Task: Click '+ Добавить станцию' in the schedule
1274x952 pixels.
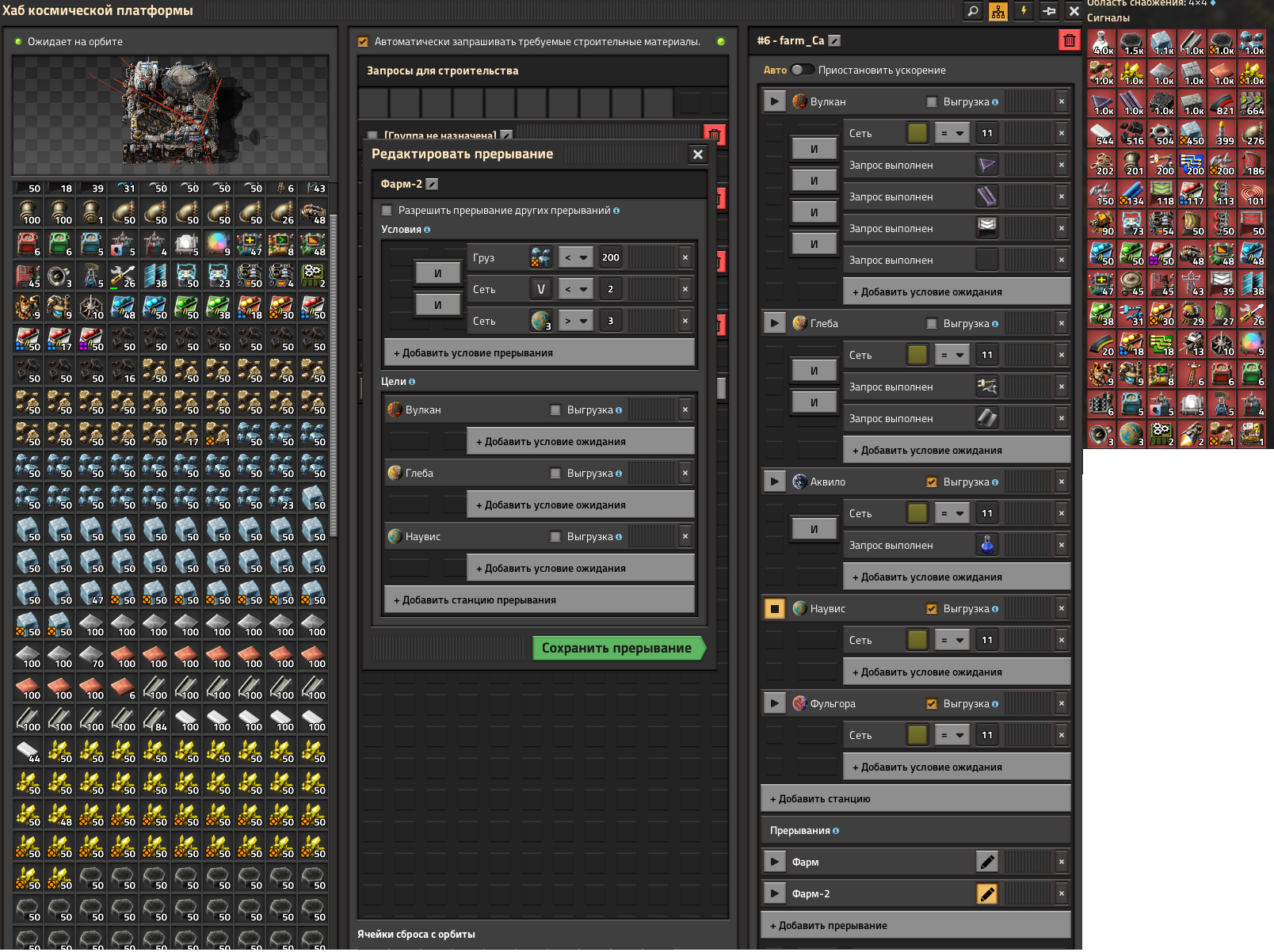Action: click(916, 798)
